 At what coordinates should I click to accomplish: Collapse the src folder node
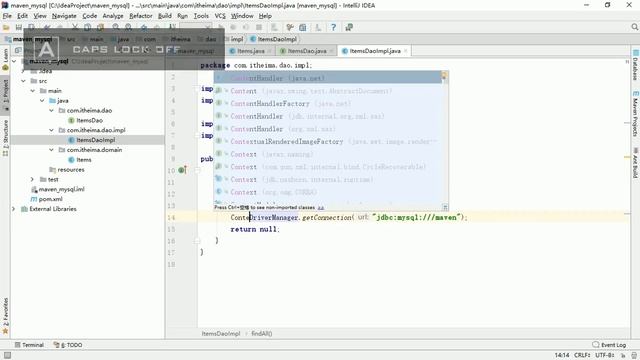click(x=23, y=81)
